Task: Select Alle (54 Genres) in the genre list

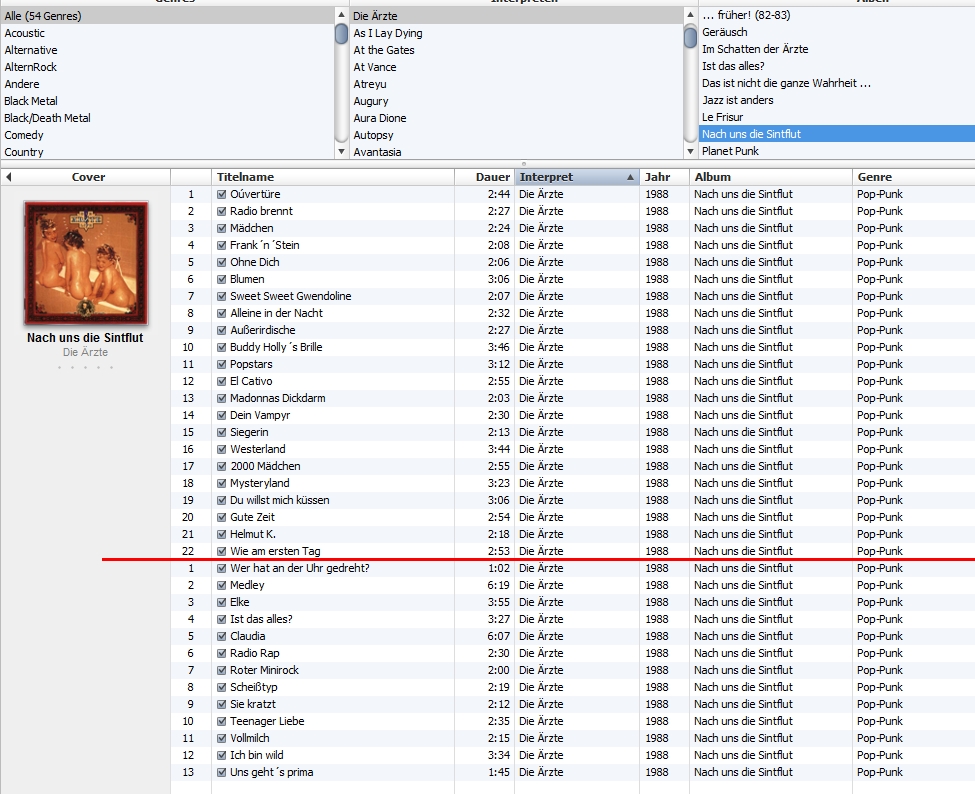Action: (x=167, y=16)
